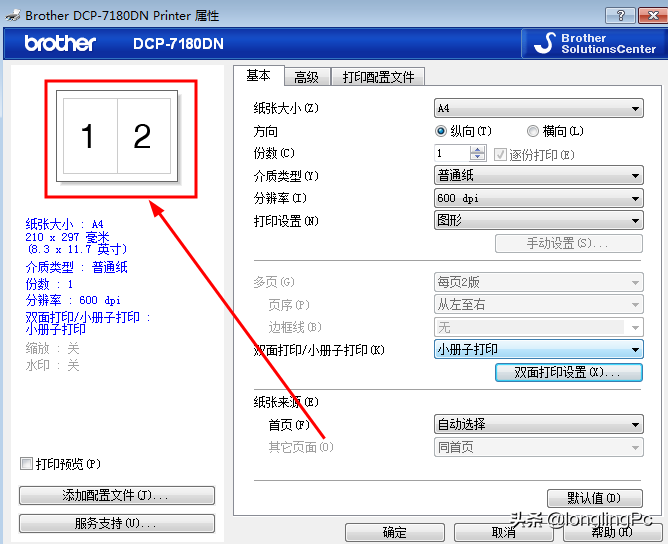Viewport: 668px width, 544px height.
Task: Open the 边框线 无 dropdown
Action: (x=538, y=327)
